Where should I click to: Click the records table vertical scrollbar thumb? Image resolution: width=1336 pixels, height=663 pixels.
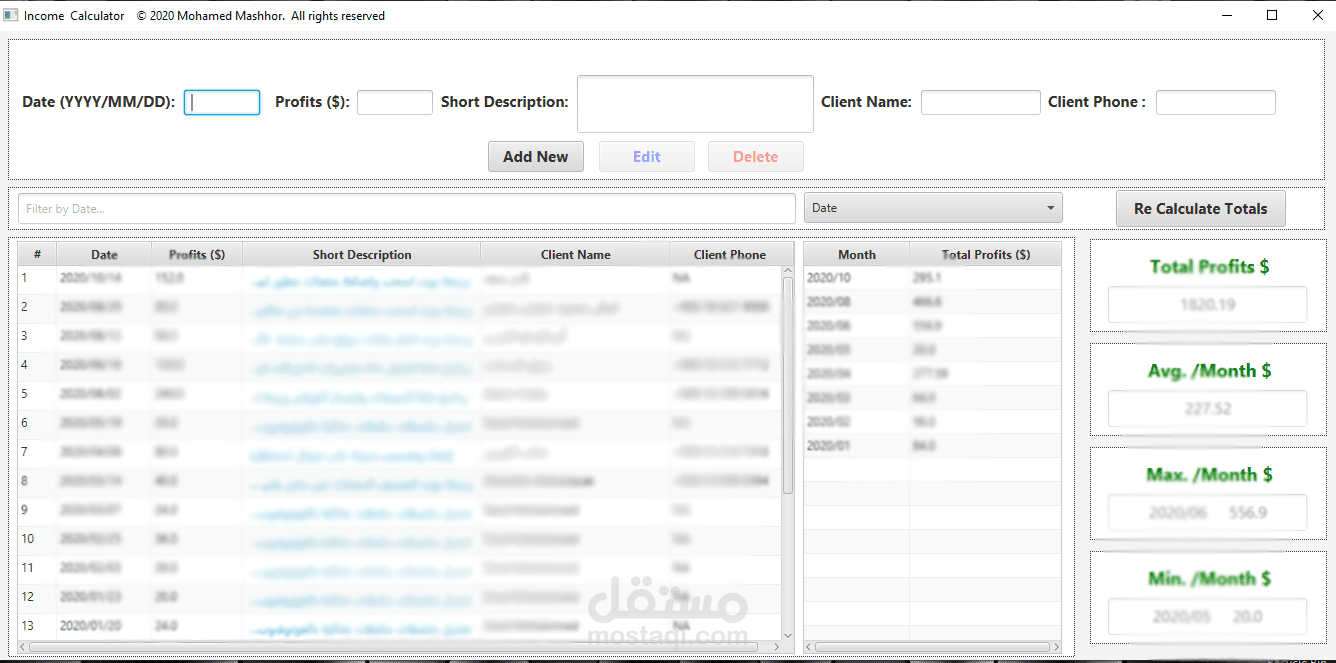point(787,385)
